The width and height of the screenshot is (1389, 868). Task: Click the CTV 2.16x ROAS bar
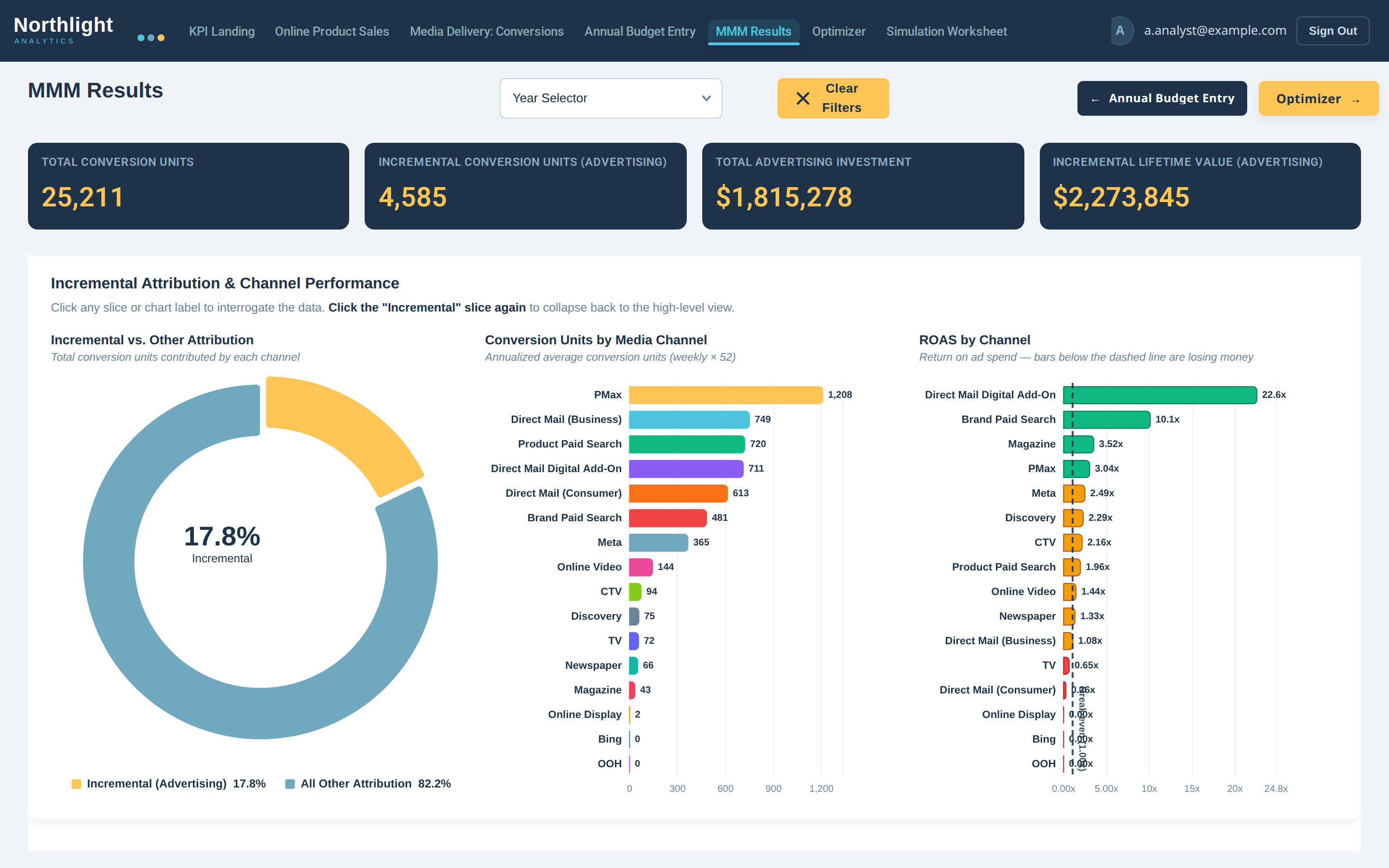[1072, 542]
